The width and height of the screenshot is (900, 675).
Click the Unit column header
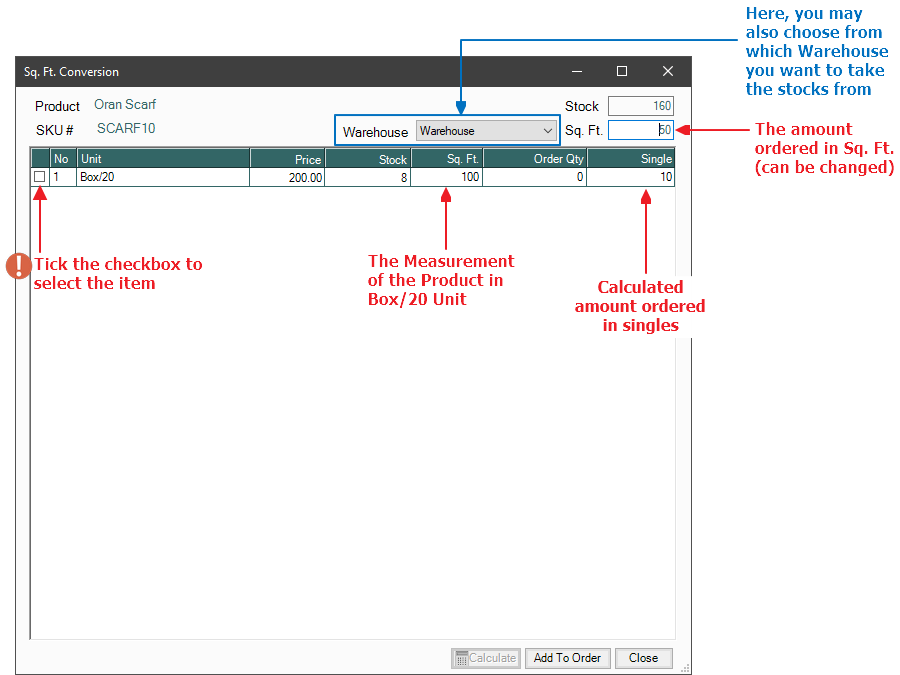point(164,159)
